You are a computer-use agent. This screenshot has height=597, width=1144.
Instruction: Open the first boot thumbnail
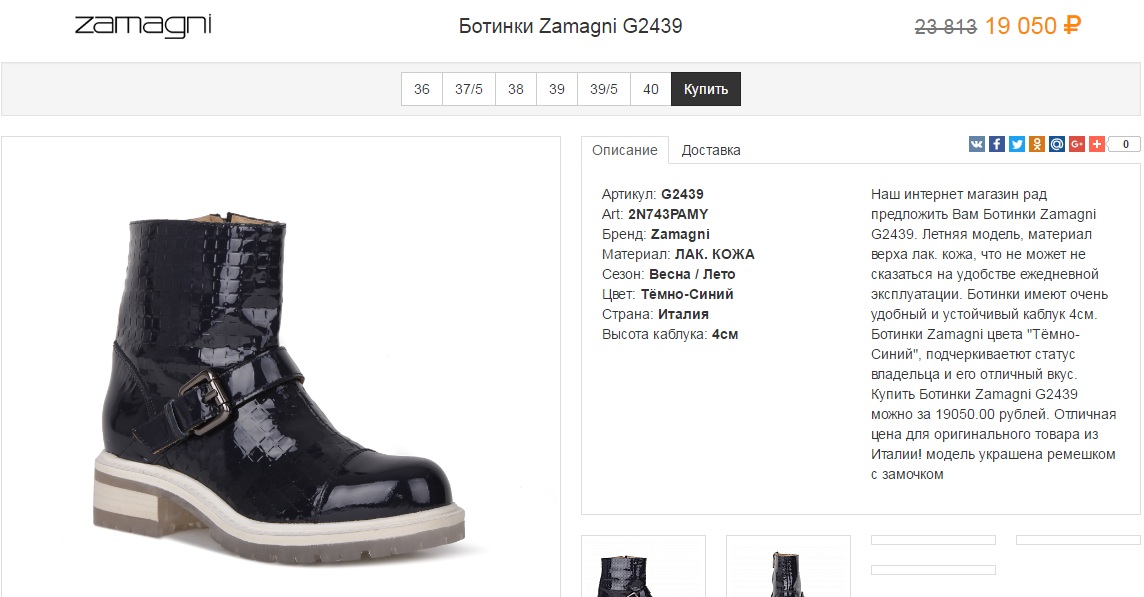[644, 566]
